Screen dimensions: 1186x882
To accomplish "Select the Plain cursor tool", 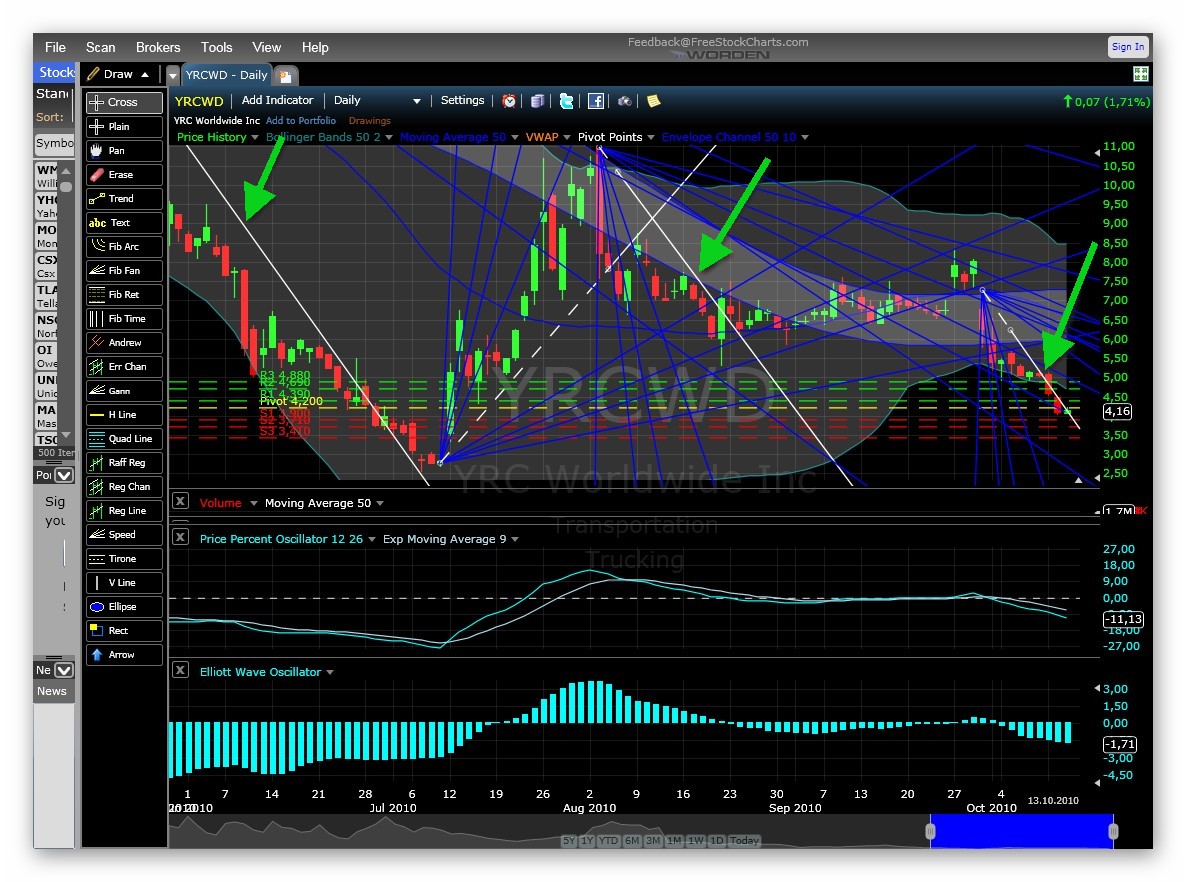I will click(124, 126).
